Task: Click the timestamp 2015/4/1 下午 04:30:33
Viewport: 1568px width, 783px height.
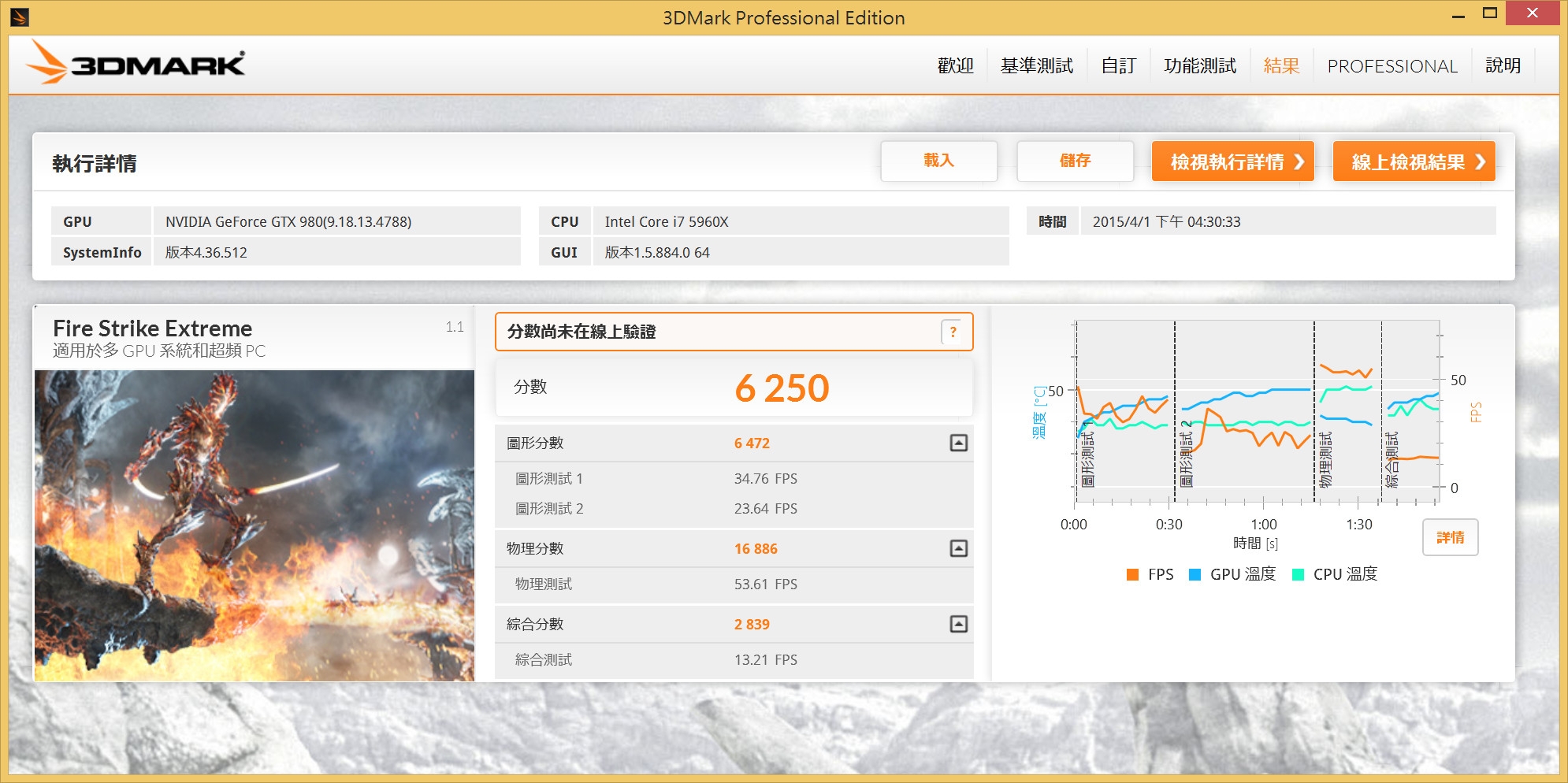Action: (x=1166, y=221)
